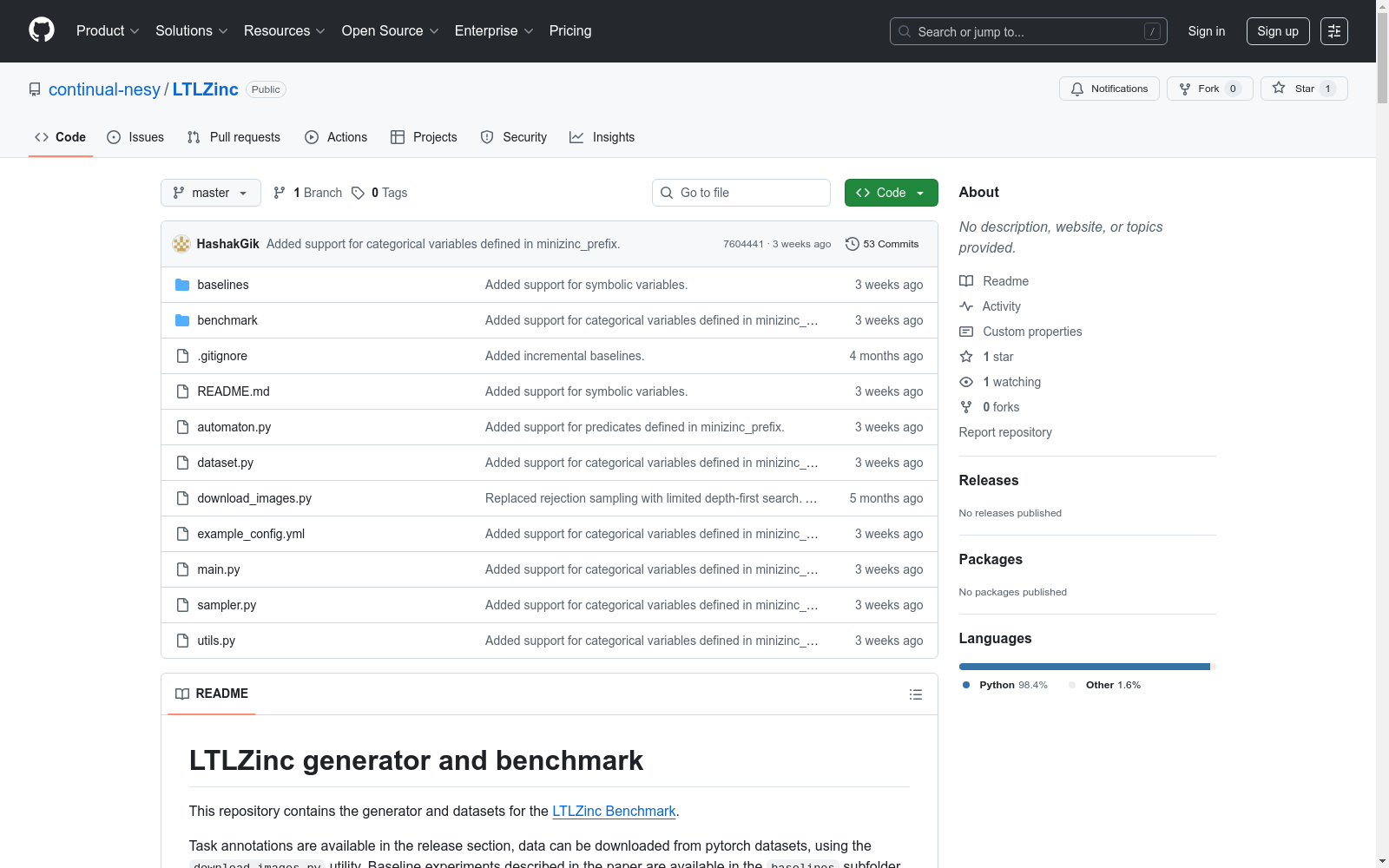This screenshot has height=868, width=1389.
Task: Open the Pull requests tab
Action: tap(234, 137)
